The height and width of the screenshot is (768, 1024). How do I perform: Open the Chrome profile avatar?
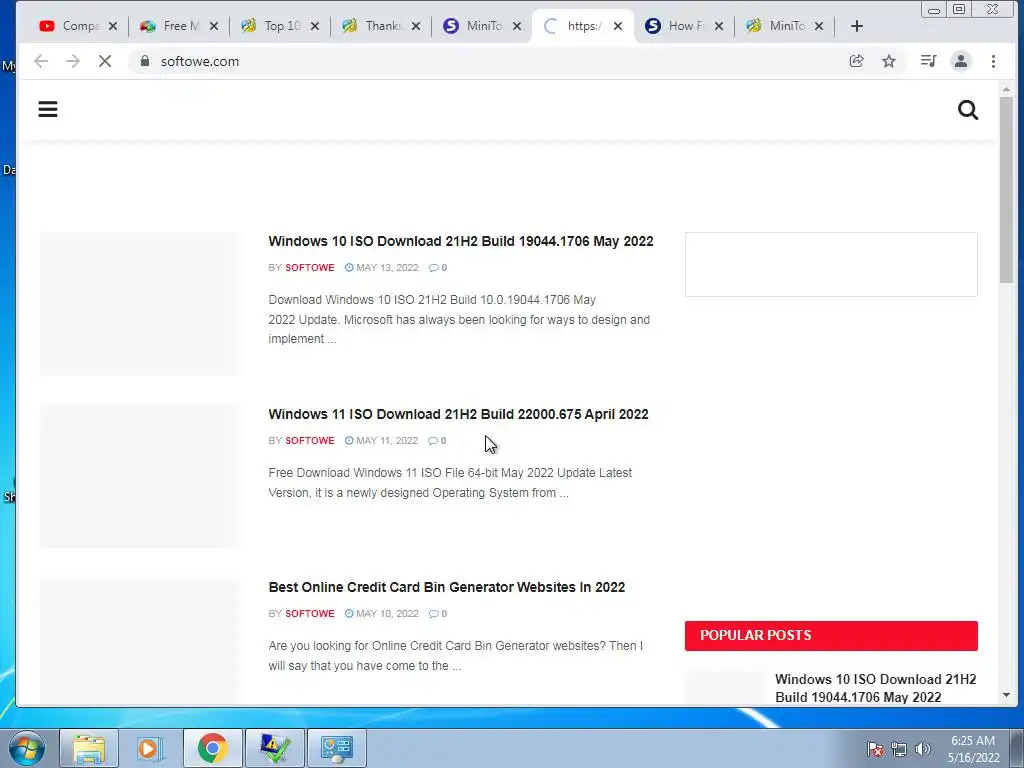[961, 61]
